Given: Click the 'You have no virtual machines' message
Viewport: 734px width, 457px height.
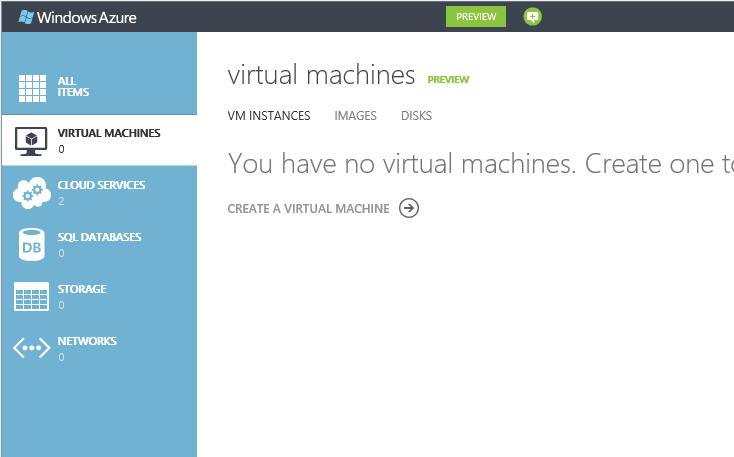Looking at the screenshot, I should [x=481, y=163].
